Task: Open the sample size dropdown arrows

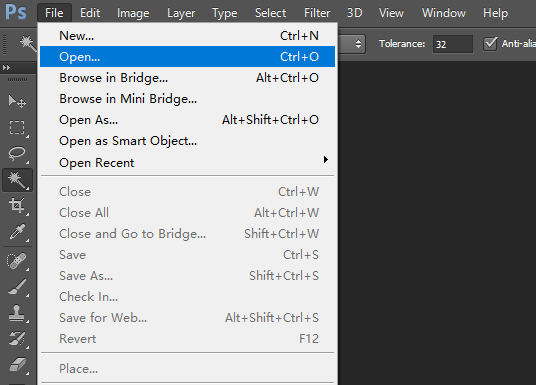Action: [x=358, y=44]
